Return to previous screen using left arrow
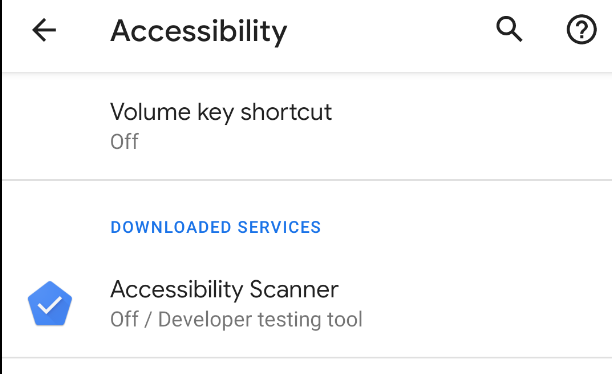The width and height of the screenshot is (612, 374). point(44,30)
